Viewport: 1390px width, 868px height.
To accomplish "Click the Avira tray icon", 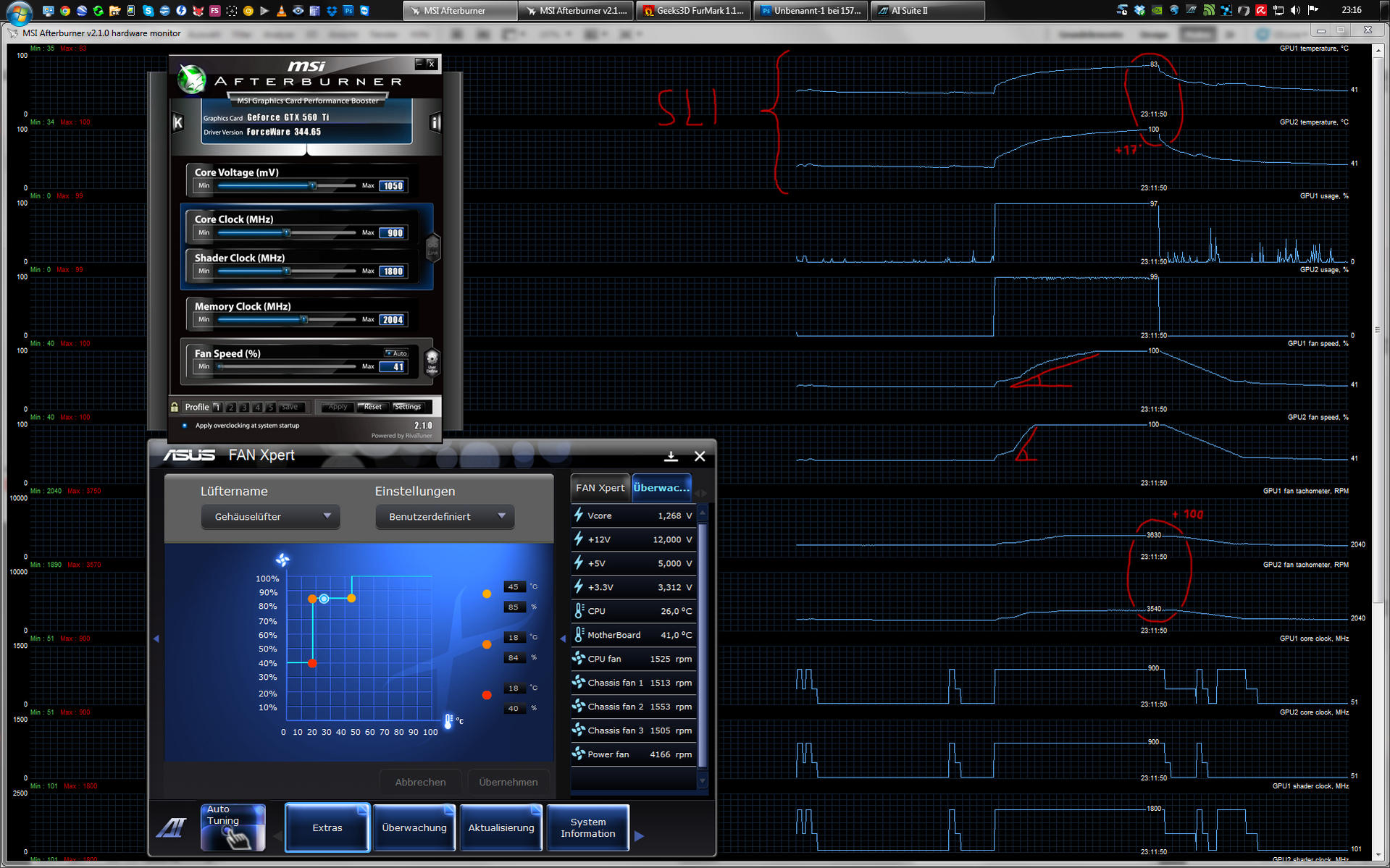I will pos(1261,10).
